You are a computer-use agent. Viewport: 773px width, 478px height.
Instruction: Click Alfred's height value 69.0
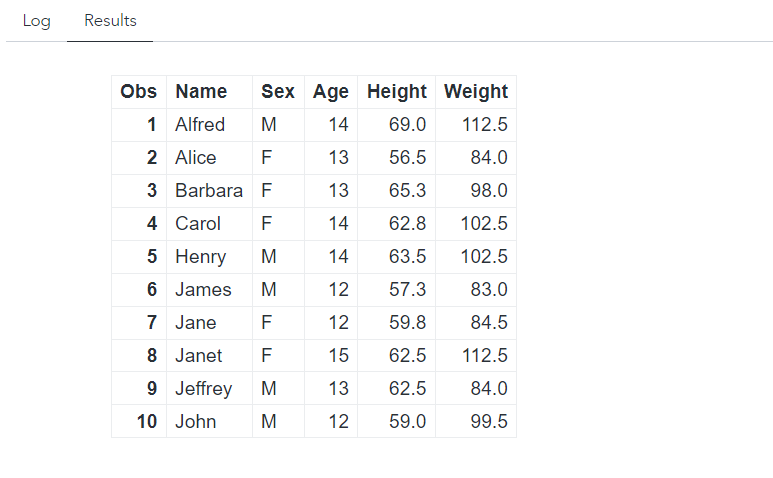click(407, 125)
